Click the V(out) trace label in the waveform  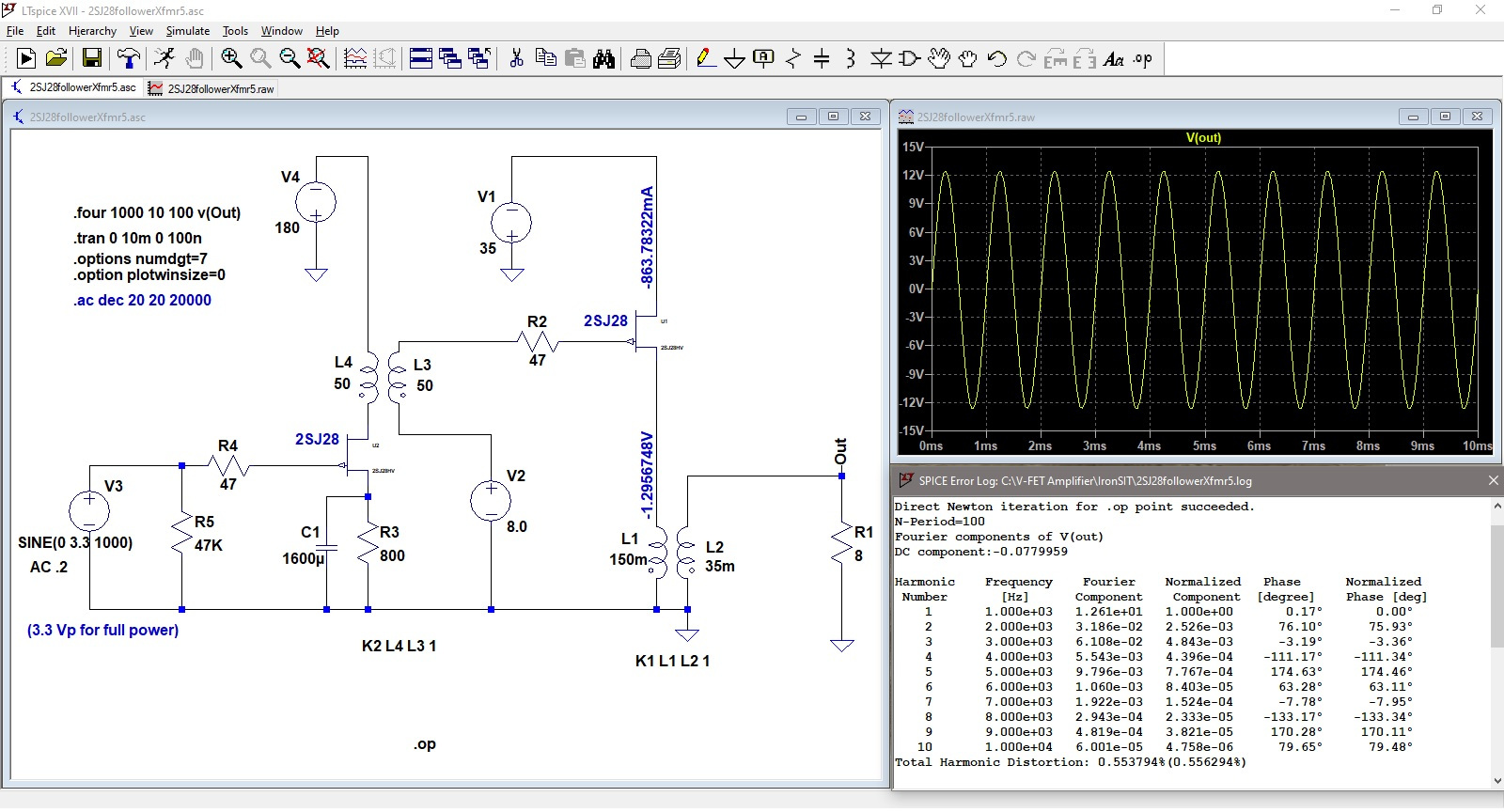pos(1203,137)
